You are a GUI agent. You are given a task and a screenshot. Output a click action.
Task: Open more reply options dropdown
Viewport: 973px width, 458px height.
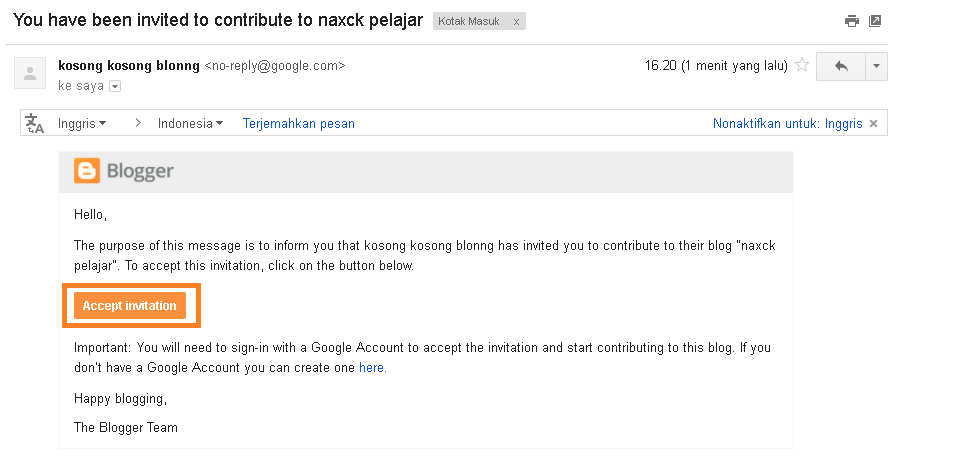click(876, 66)
